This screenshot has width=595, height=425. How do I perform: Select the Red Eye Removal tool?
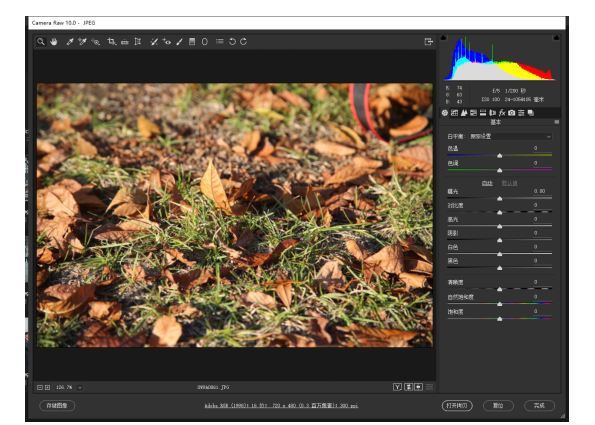coord(167,41)
